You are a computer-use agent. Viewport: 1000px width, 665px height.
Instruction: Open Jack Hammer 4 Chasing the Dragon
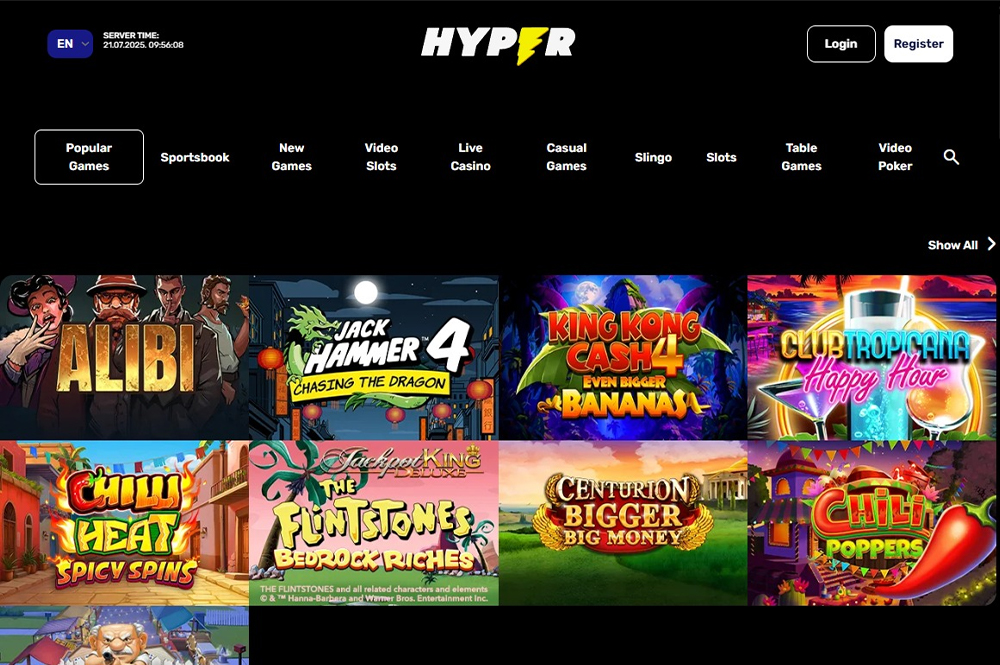373,357
